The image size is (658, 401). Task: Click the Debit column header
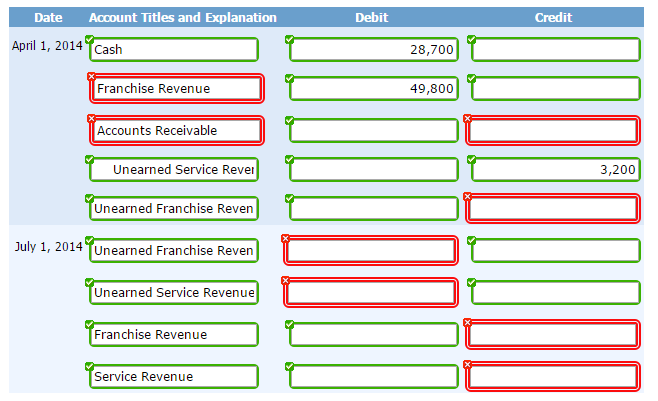pos(372,18)
